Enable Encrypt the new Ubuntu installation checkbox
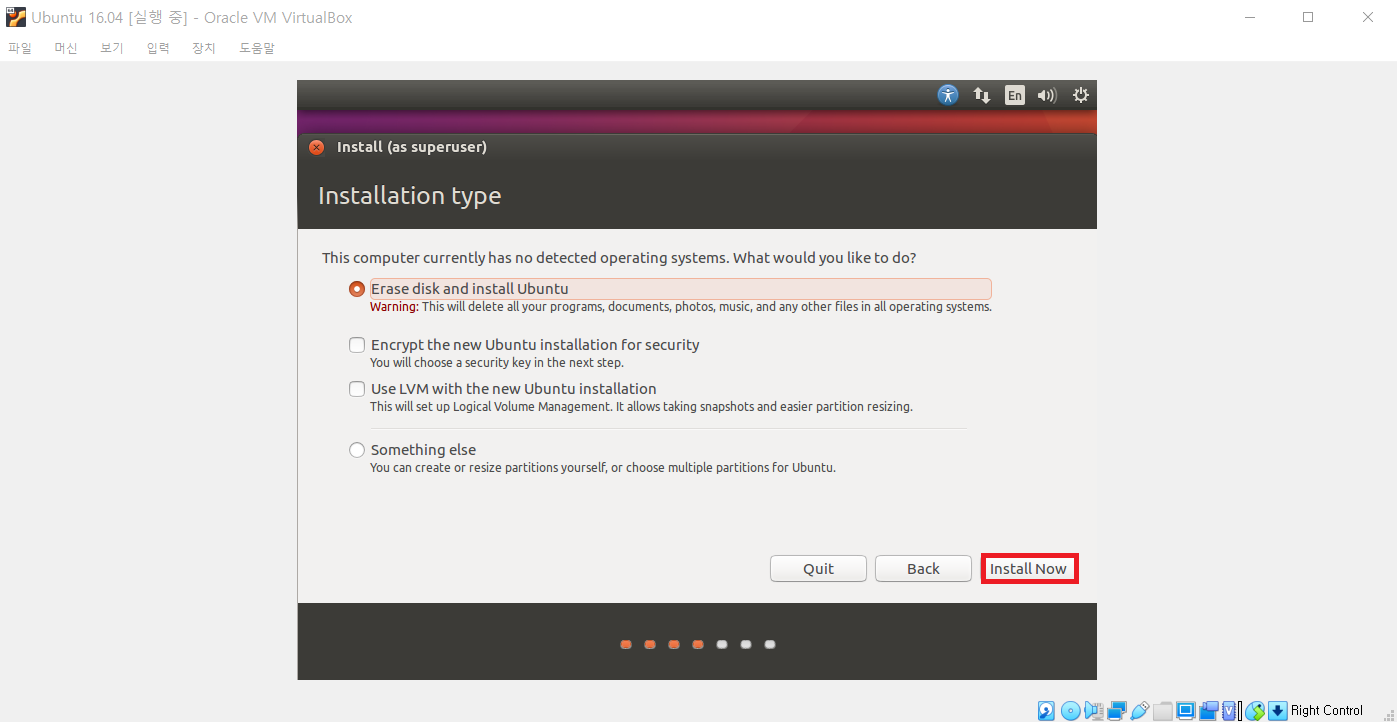The width and height of the screenshot is (1397, 722). point(357,345)
